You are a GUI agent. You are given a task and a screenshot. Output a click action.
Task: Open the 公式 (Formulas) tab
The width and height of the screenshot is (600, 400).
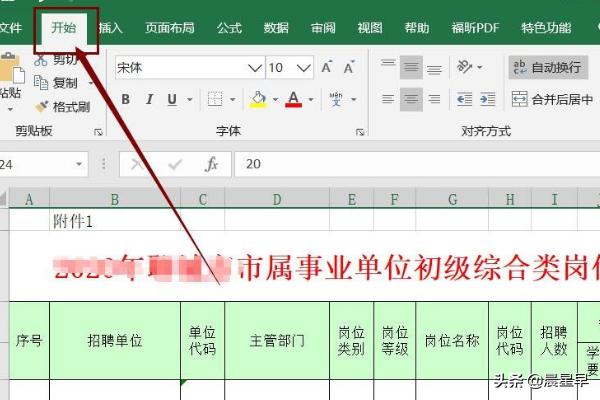pyautogui.click(x=229, y=29)
